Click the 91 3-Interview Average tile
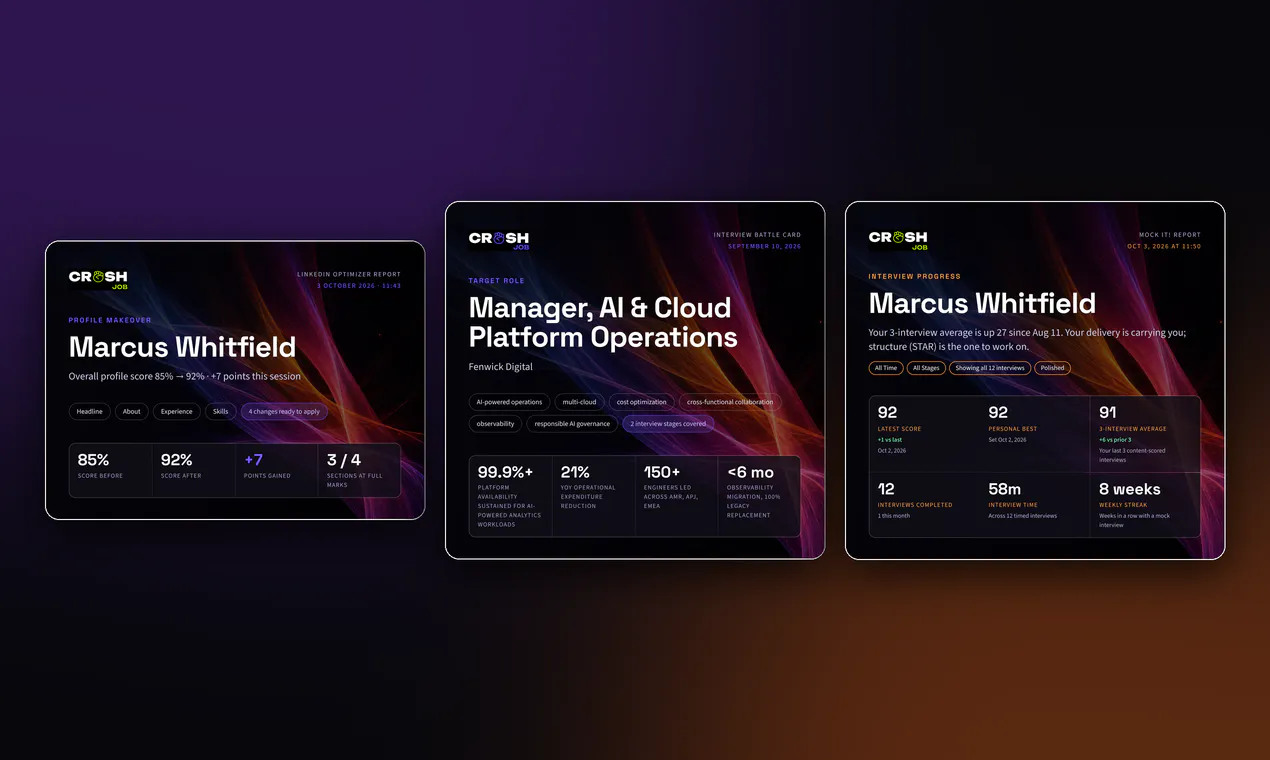 (1145, 434)
